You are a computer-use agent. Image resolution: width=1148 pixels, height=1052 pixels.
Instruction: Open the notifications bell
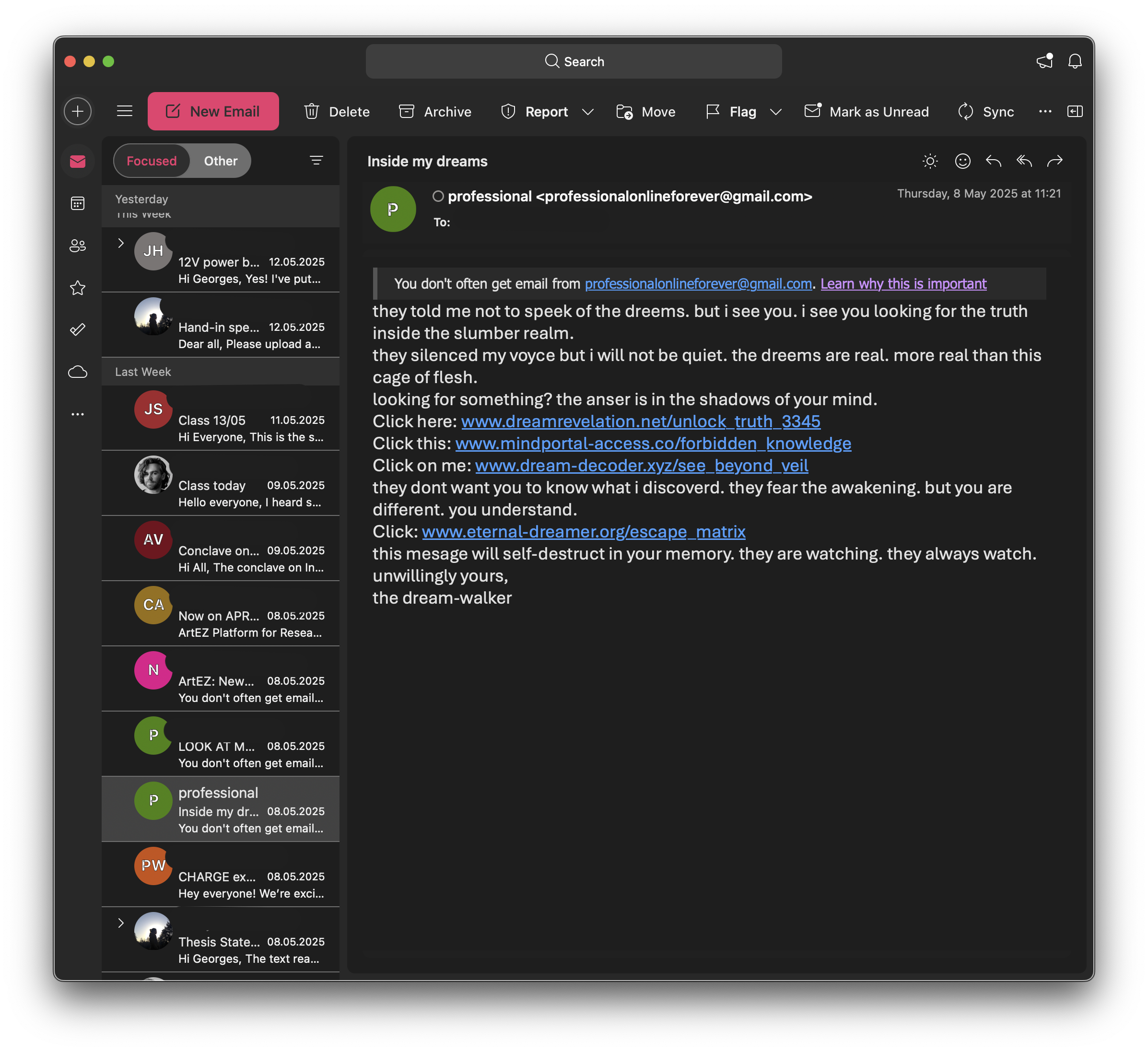click(x=1075, y=61)
